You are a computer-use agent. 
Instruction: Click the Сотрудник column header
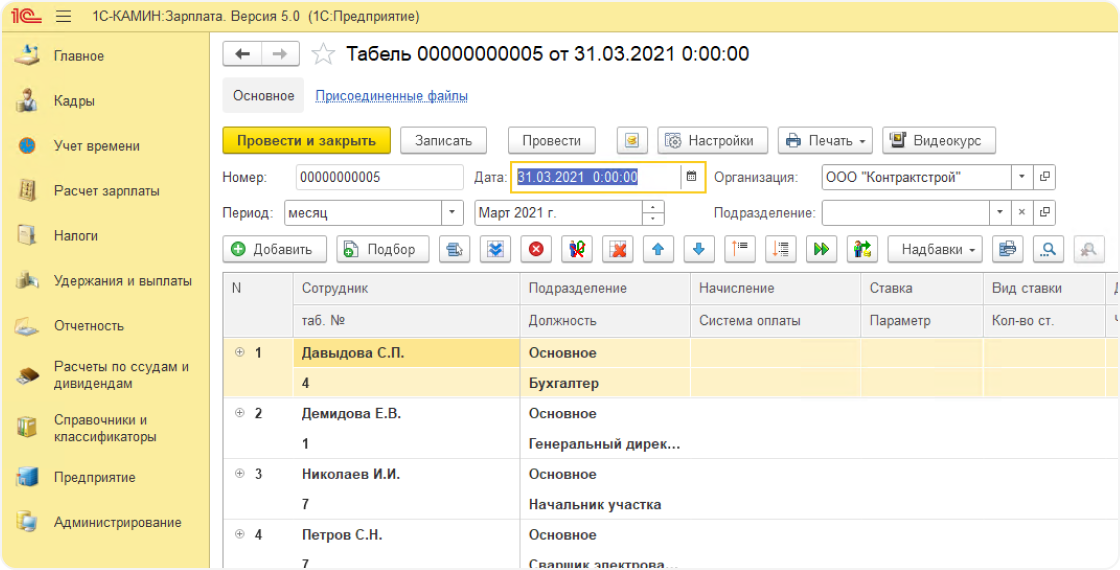click(x=406, y=289)
